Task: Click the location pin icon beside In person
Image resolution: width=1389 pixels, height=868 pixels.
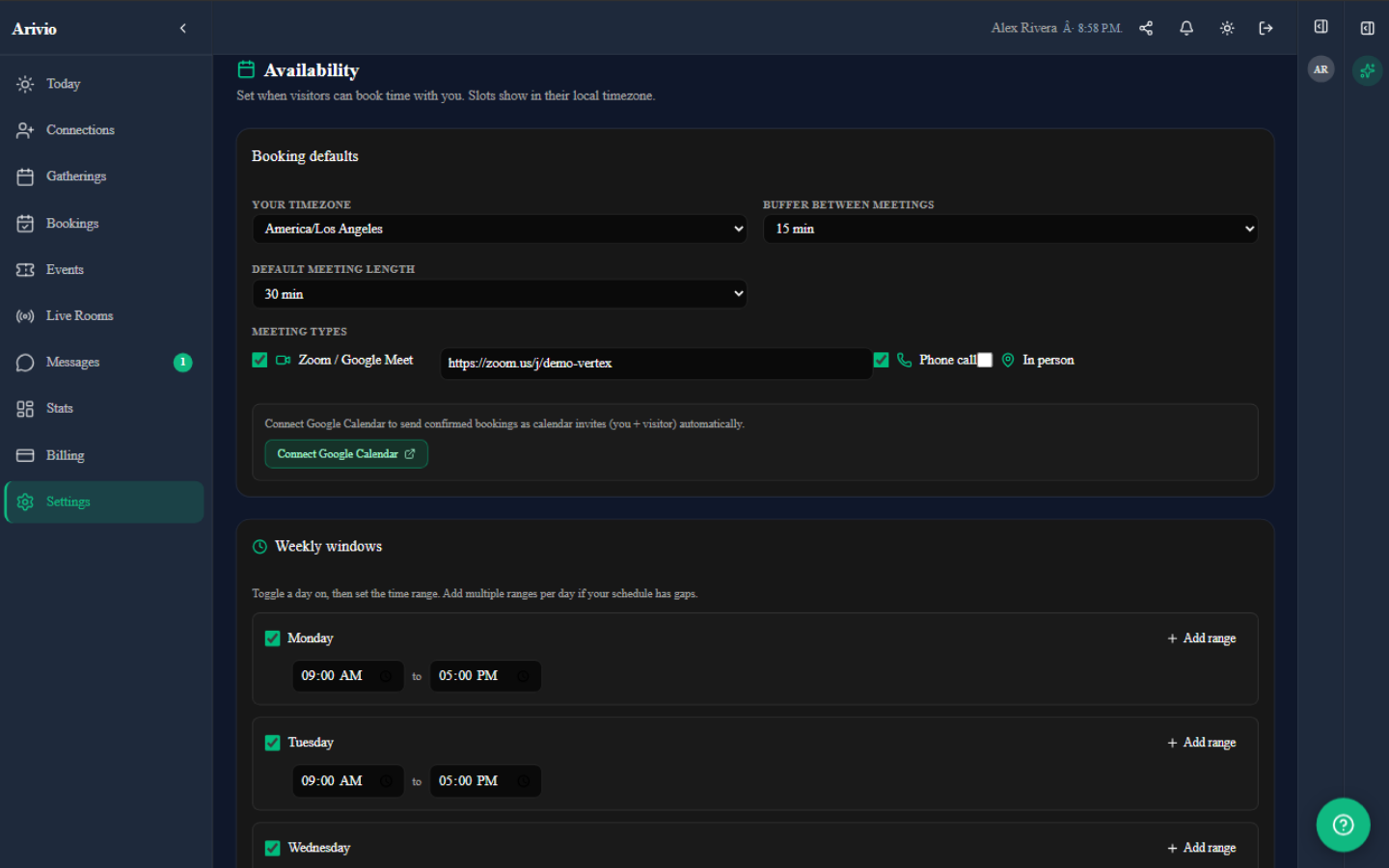Action: pyautogui.click(x=1008, y=360)
